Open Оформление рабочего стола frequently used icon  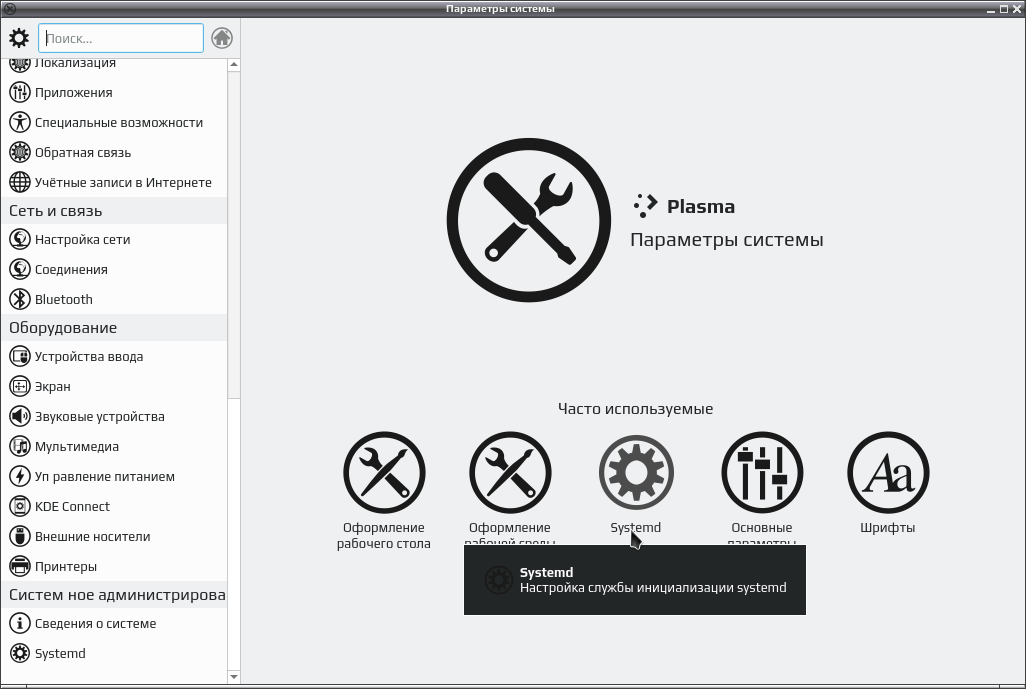coord(384,472)
